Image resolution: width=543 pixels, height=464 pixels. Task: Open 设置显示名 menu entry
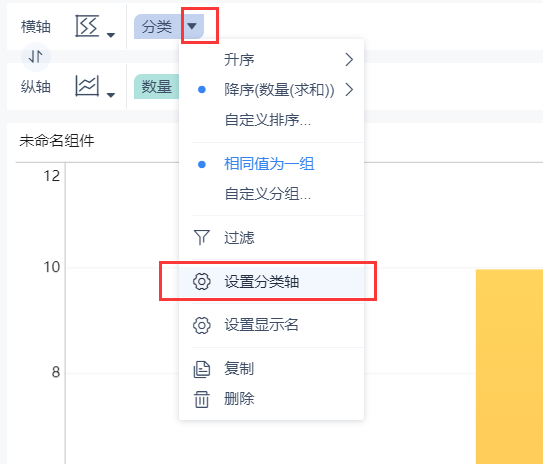[272, 325]
